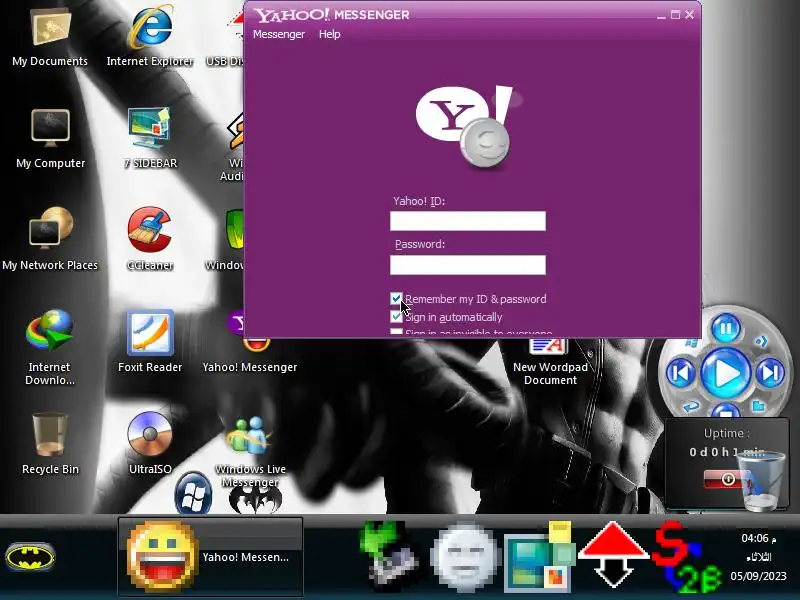Launch UltraISO desktop shortcut
Viewport: 800px width, 600px height.
(x=150, y=443)
